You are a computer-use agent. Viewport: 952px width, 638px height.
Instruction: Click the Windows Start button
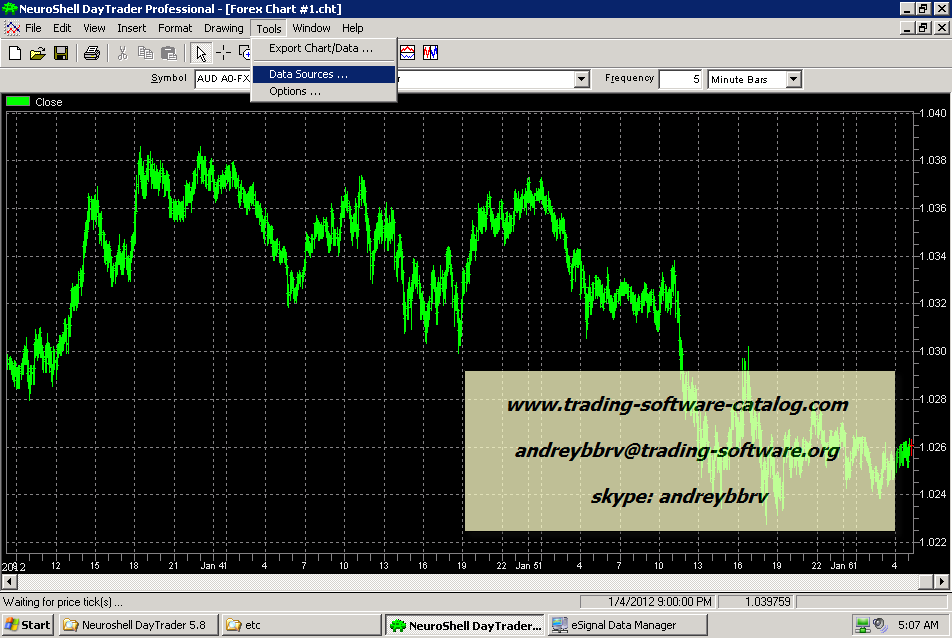pyautogui.click(x=28, y=625)
